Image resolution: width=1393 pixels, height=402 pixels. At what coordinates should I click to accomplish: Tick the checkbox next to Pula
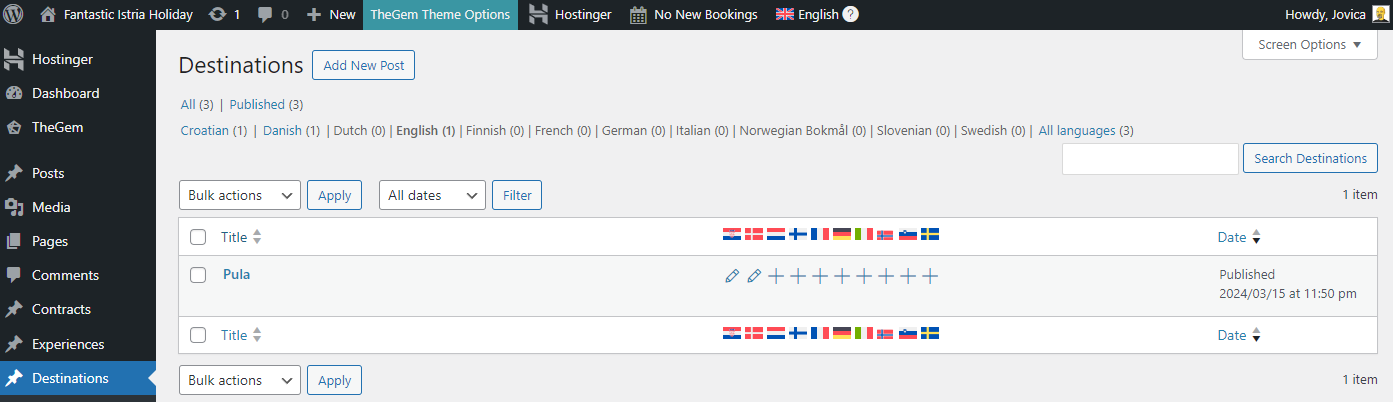(x=198, y=274)
